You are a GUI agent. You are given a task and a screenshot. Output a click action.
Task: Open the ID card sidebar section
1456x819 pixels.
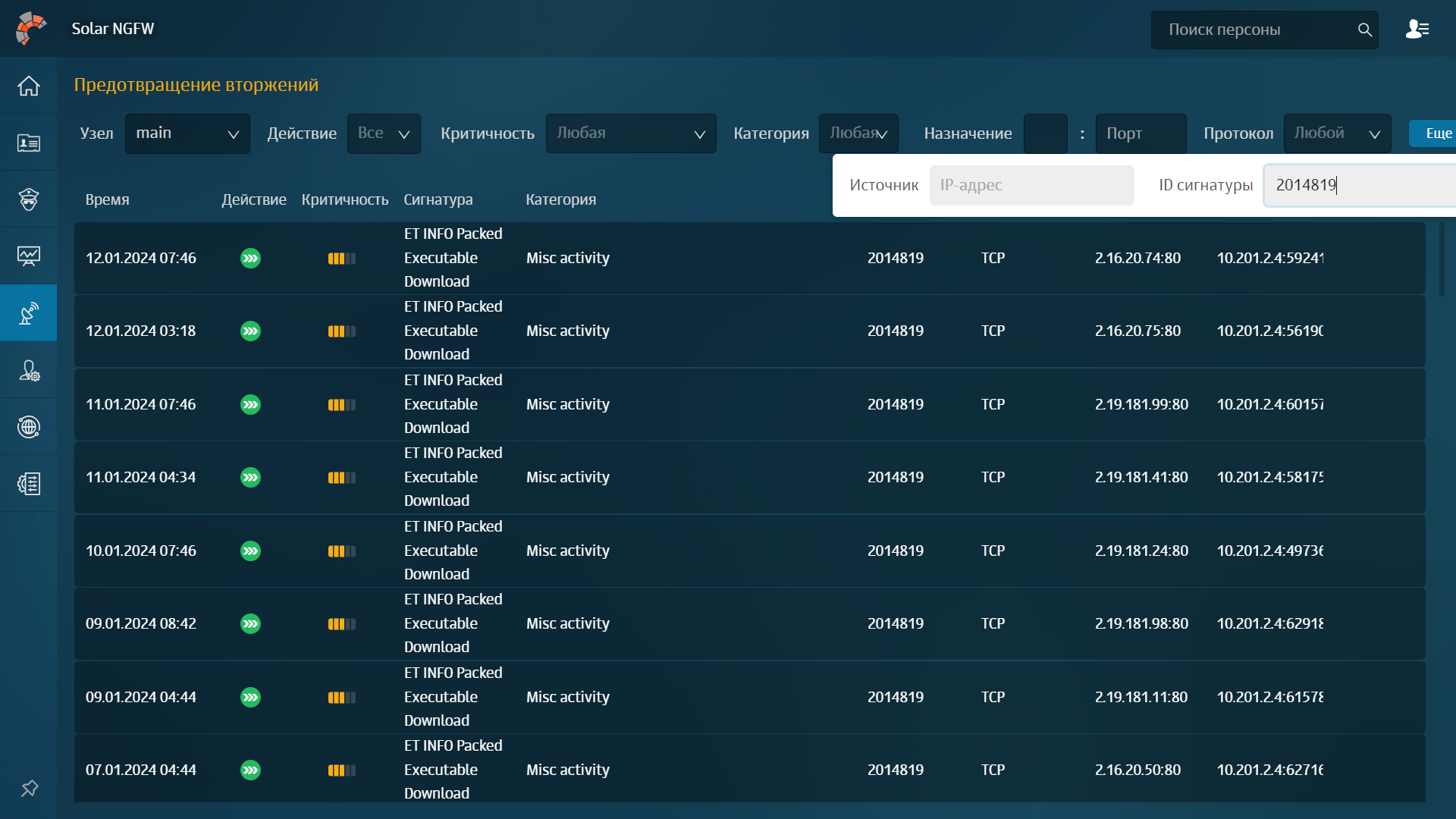pyautogui.click(x=29, y=143)
